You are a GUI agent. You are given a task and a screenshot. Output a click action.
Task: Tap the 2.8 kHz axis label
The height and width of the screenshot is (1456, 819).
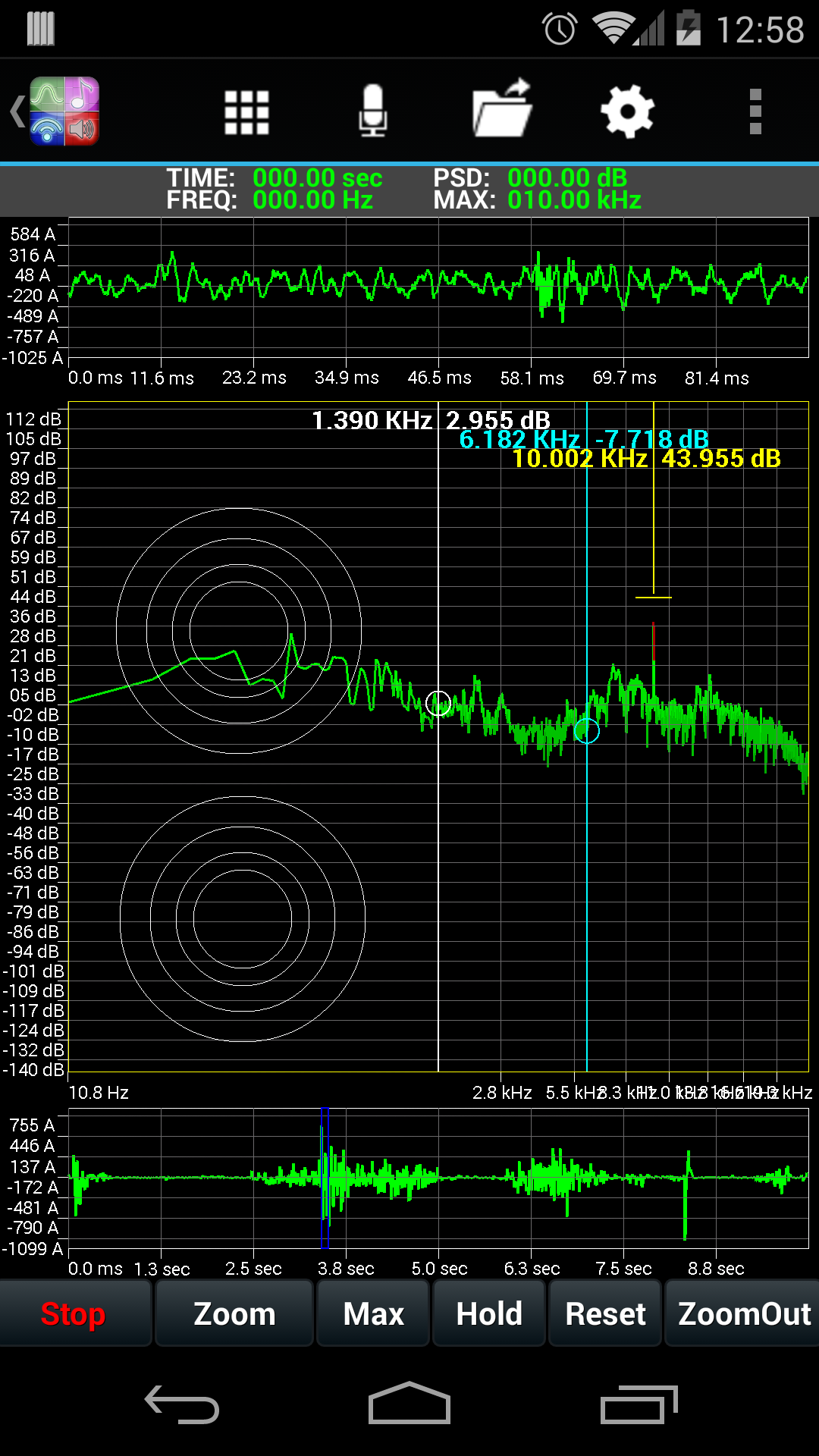pyautogui.click(x=502, y=1093)
